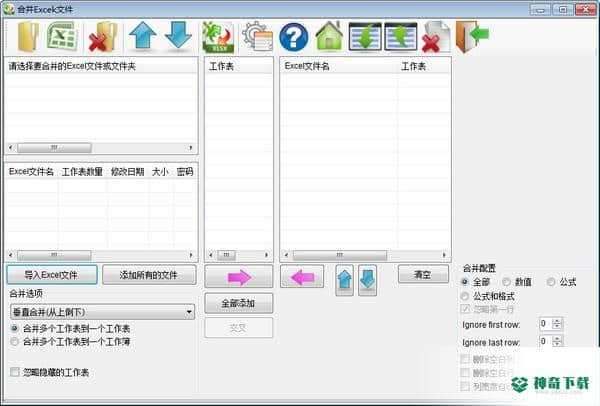Click the 密码 column header
The height and width of the screenshot is (406, 600).
[x=185, y=172]
